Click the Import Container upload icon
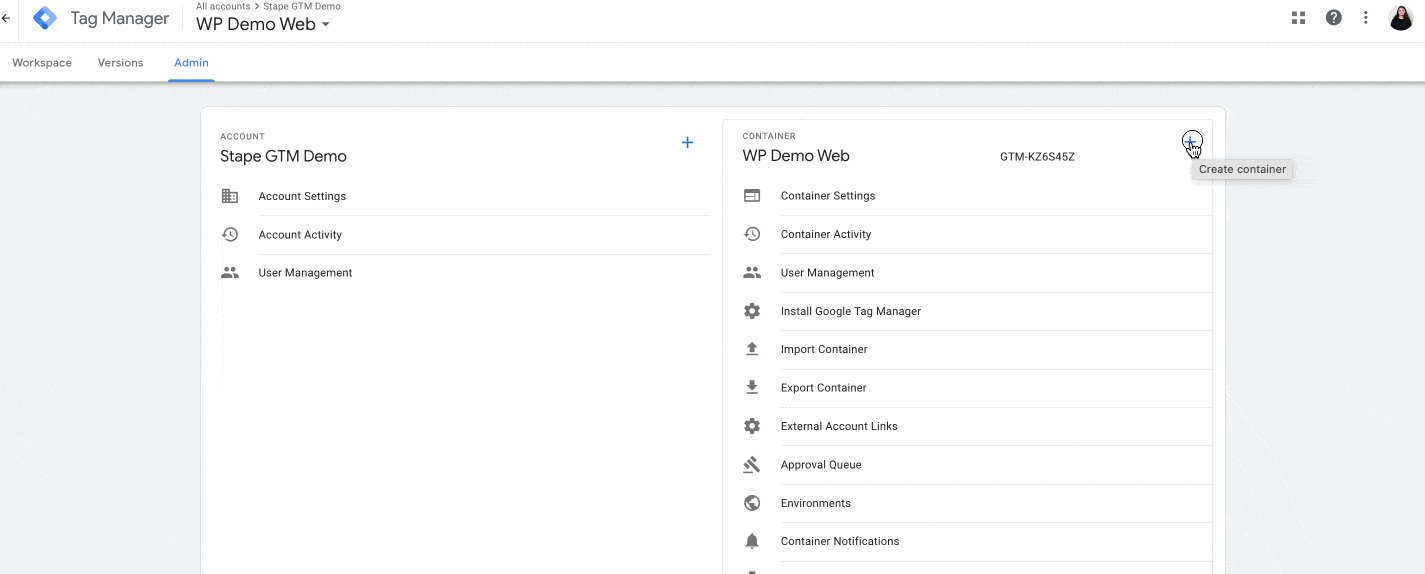 pos(752,349)
